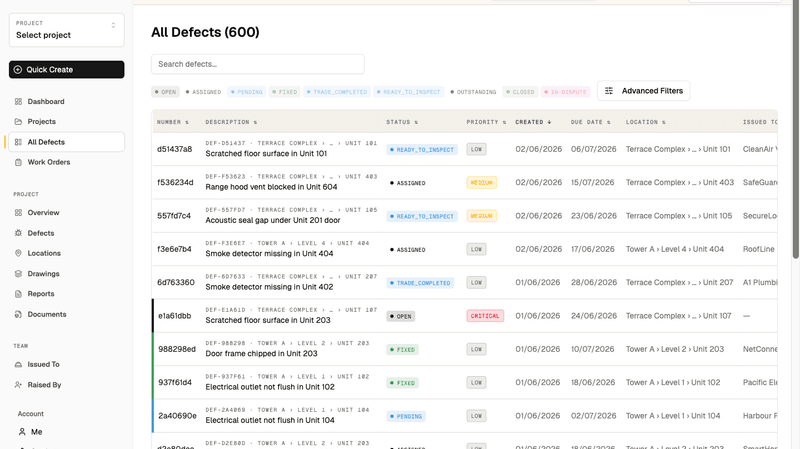800x449 pixels.
Task: Click the Me user icon
Action: tap(22, 432)
